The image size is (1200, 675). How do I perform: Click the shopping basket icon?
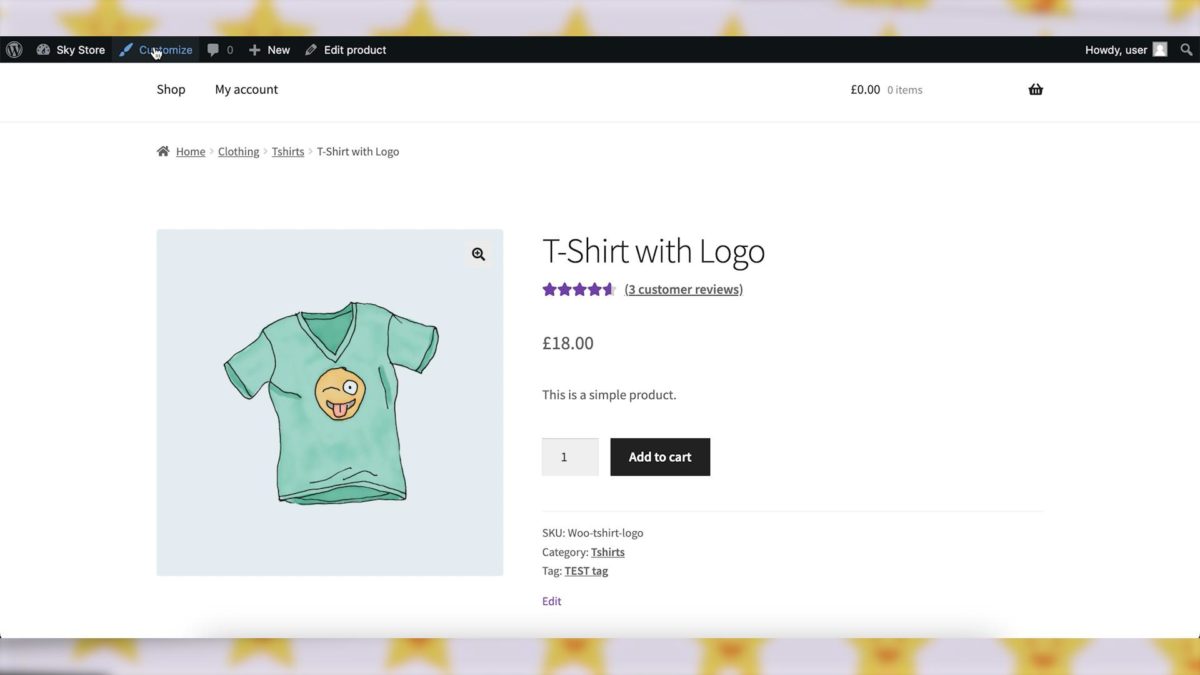[1035, 89]
